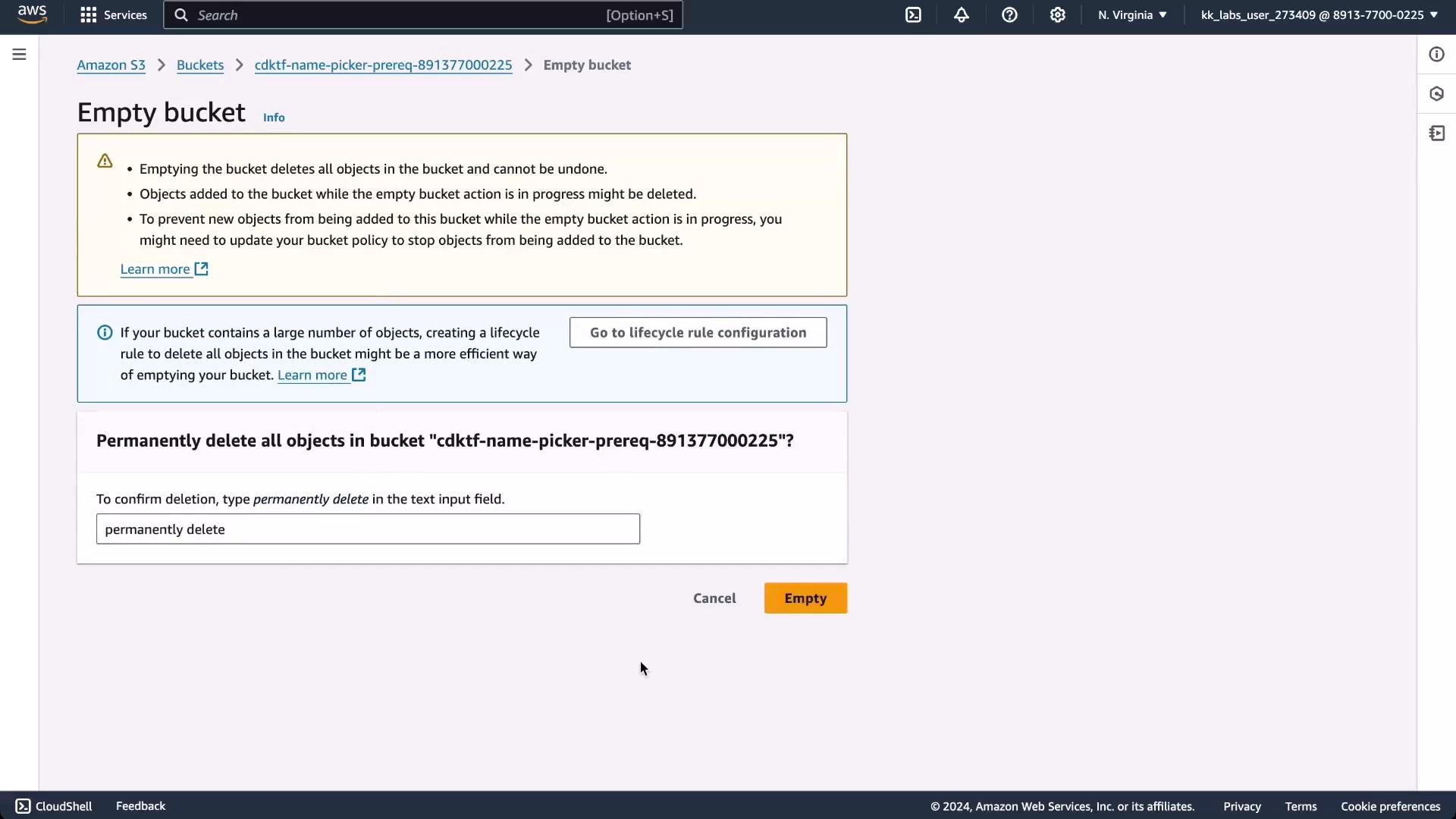Viewport: 1456px width, 819px height.
Task: Follow Learn more in the warning box
Action: click(x=155, y=269)
